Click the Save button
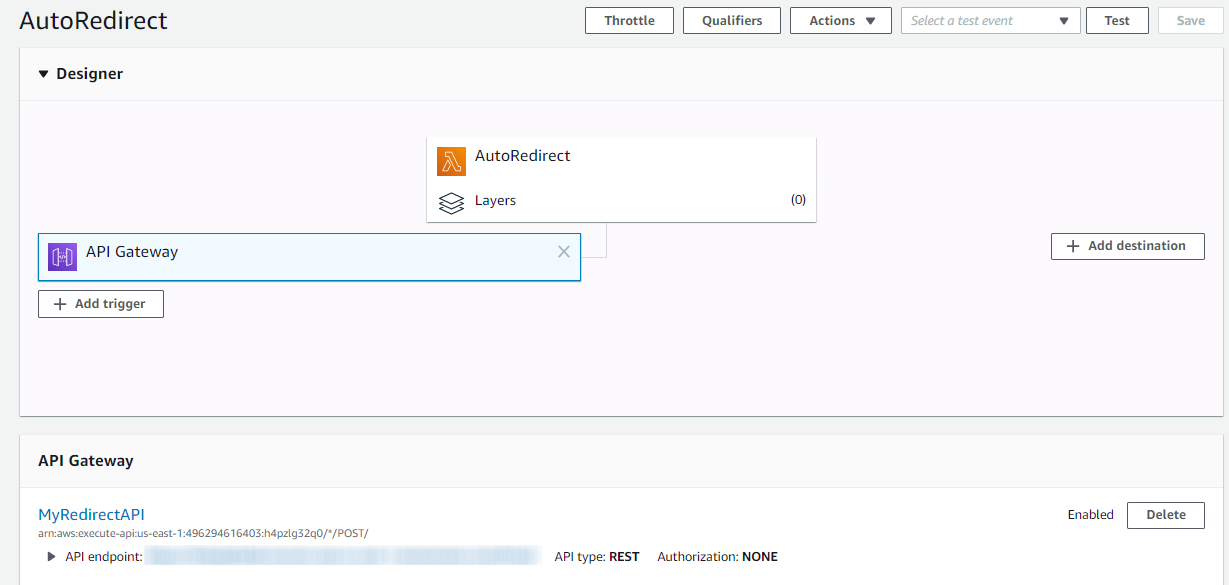Image resolution: width=1229 pixels, height=585 pixels. pyautogui.click(x=1191, y=21)
